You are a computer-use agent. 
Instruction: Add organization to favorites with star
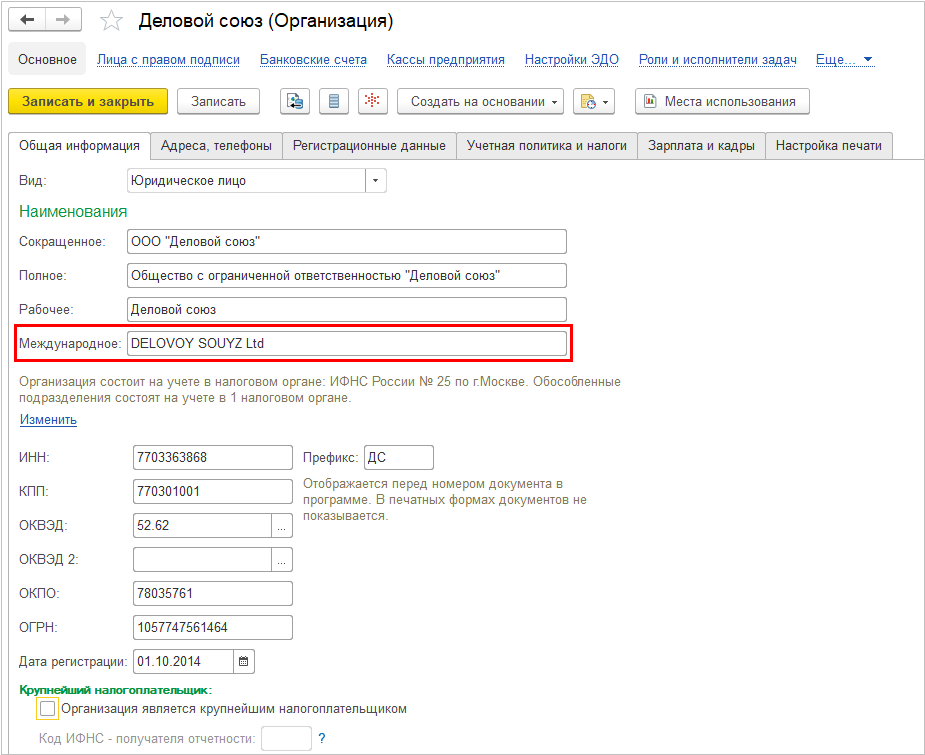point(111,21)
